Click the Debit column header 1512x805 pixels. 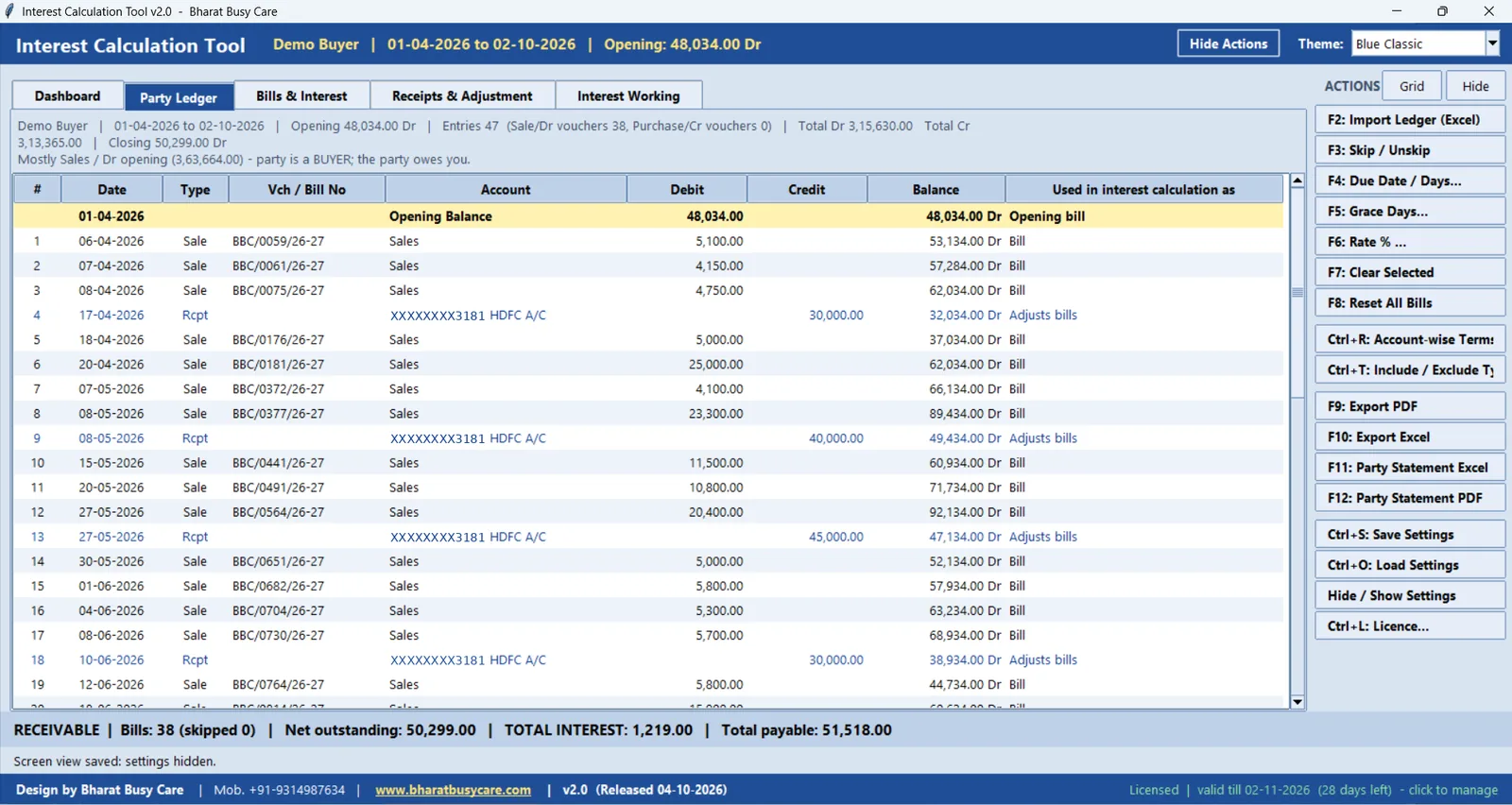click(687, 189)
